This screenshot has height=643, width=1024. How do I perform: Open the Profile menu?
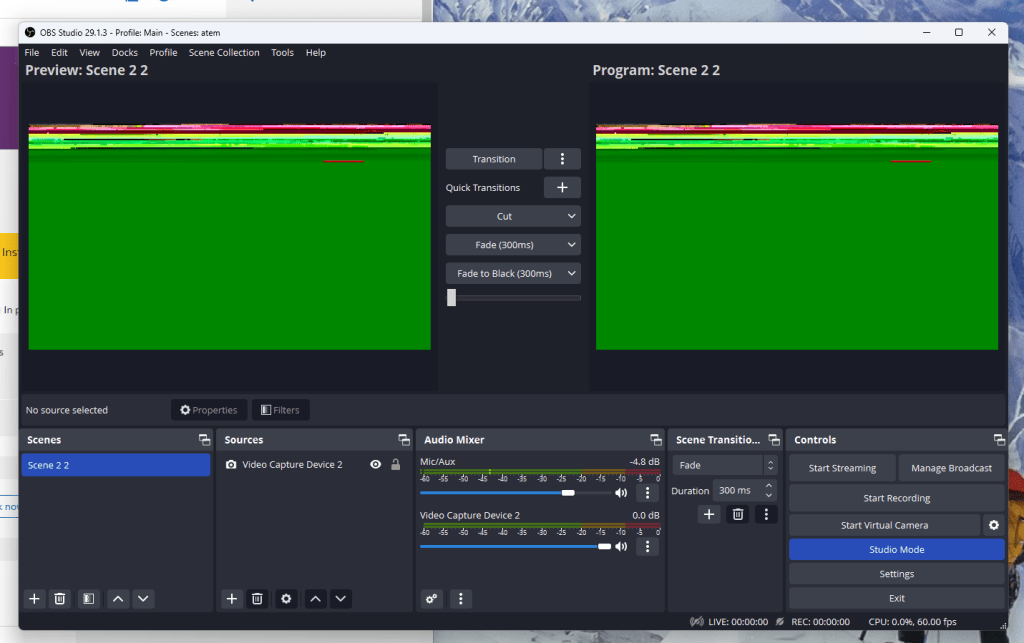(163, 53)
